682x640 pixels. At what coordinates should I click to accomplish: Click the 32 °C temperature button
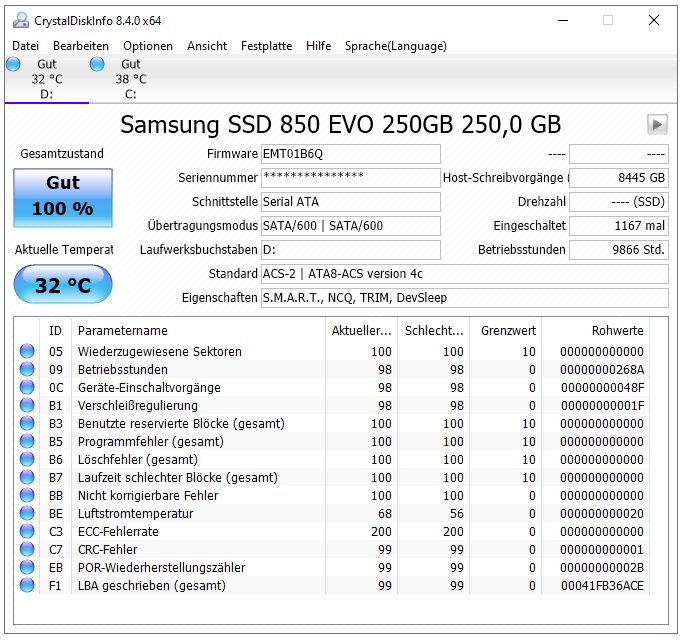(x=63, y=284)
